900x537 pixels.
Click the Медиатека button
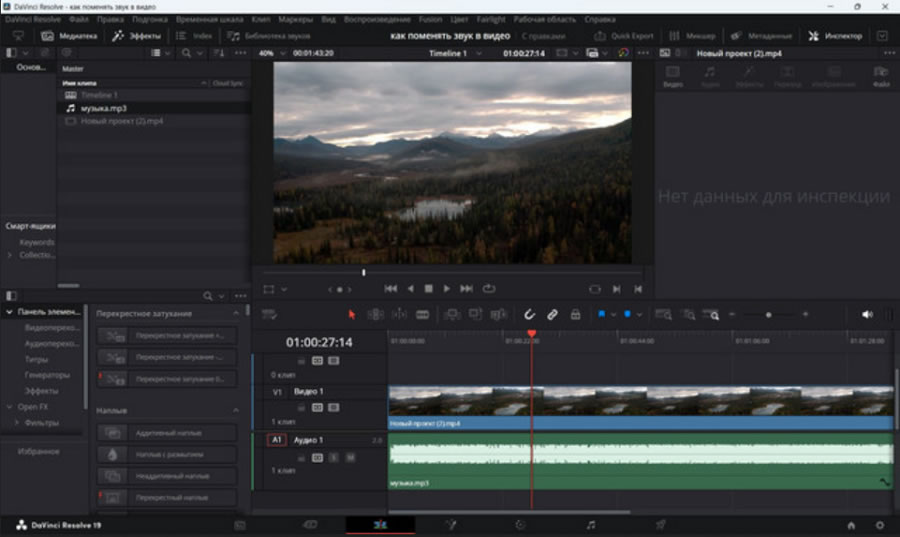tap(69, 36)
